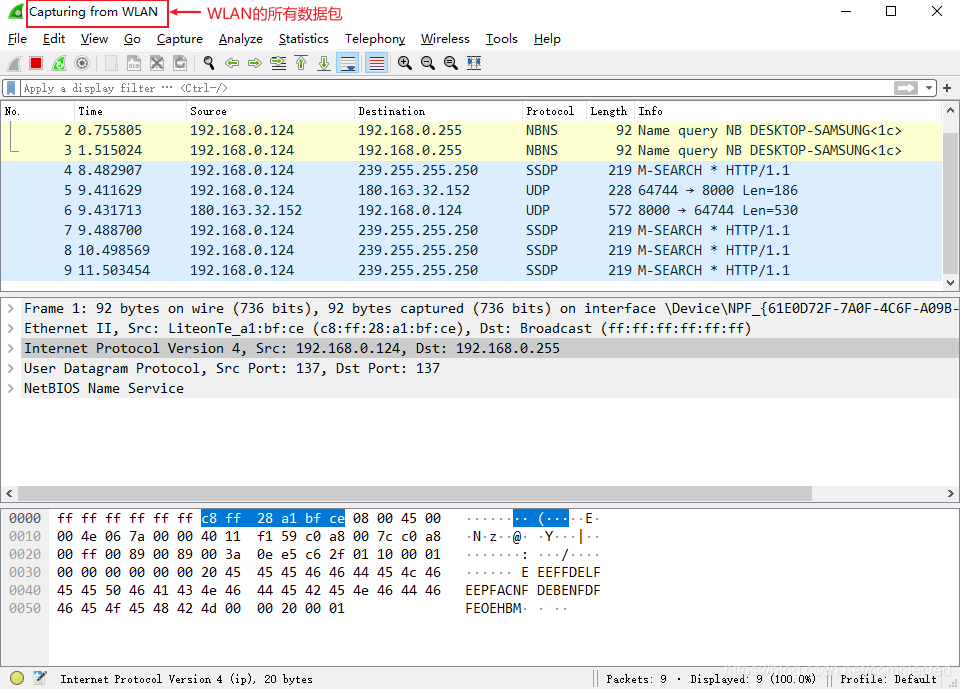Open the View menu
Image resolution: width=960 pixels, height=689 pixels.
pos(94,39)
